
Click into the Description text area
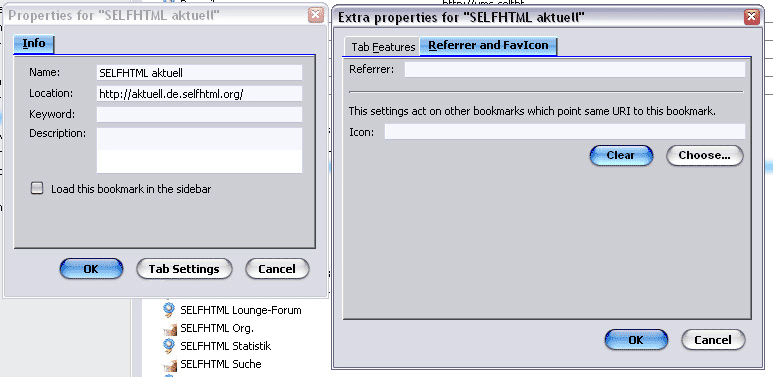[x=199, y=150]
